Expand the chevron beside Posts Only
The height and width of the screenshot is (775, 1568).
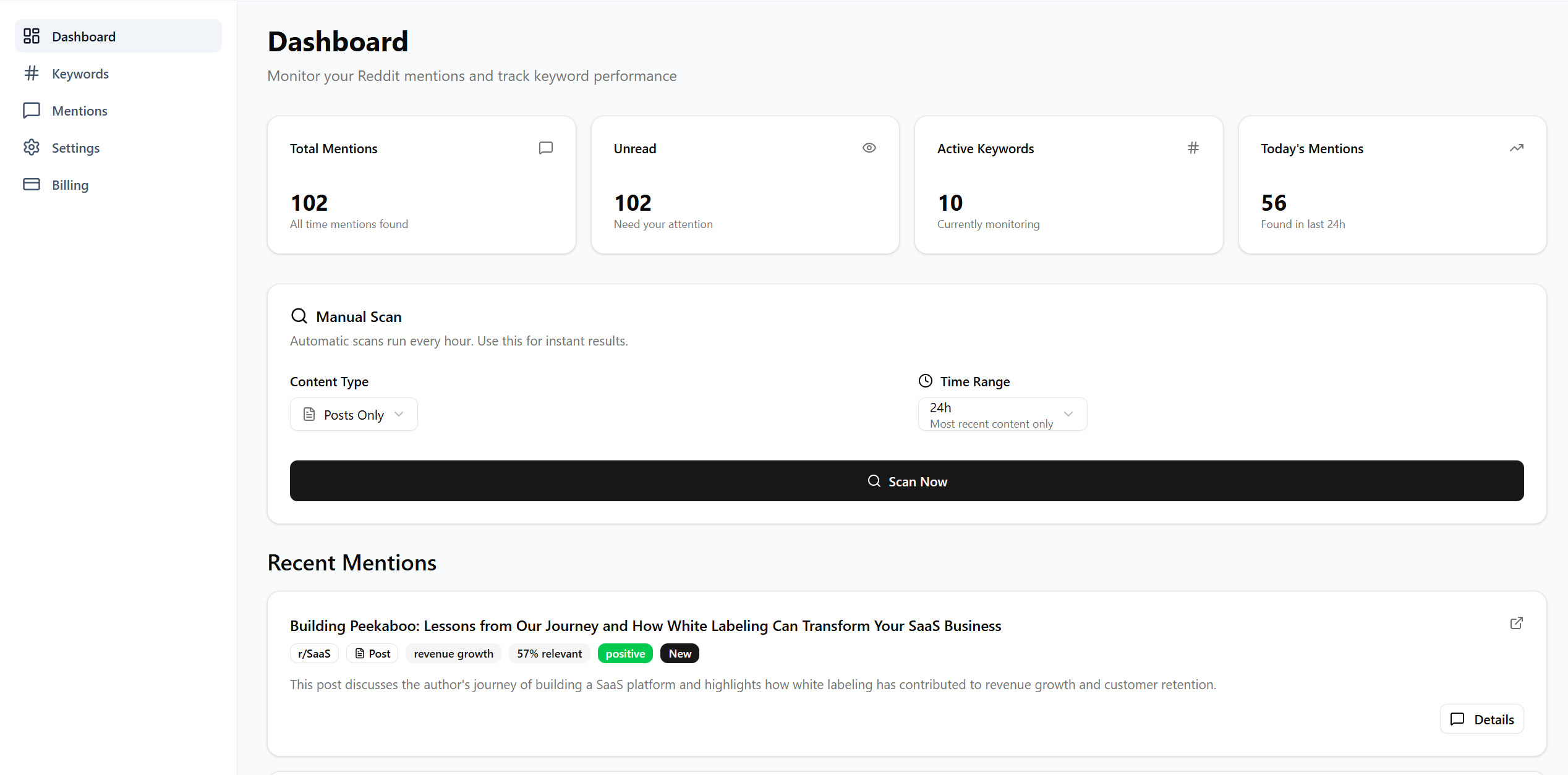(x=399, y=414)
